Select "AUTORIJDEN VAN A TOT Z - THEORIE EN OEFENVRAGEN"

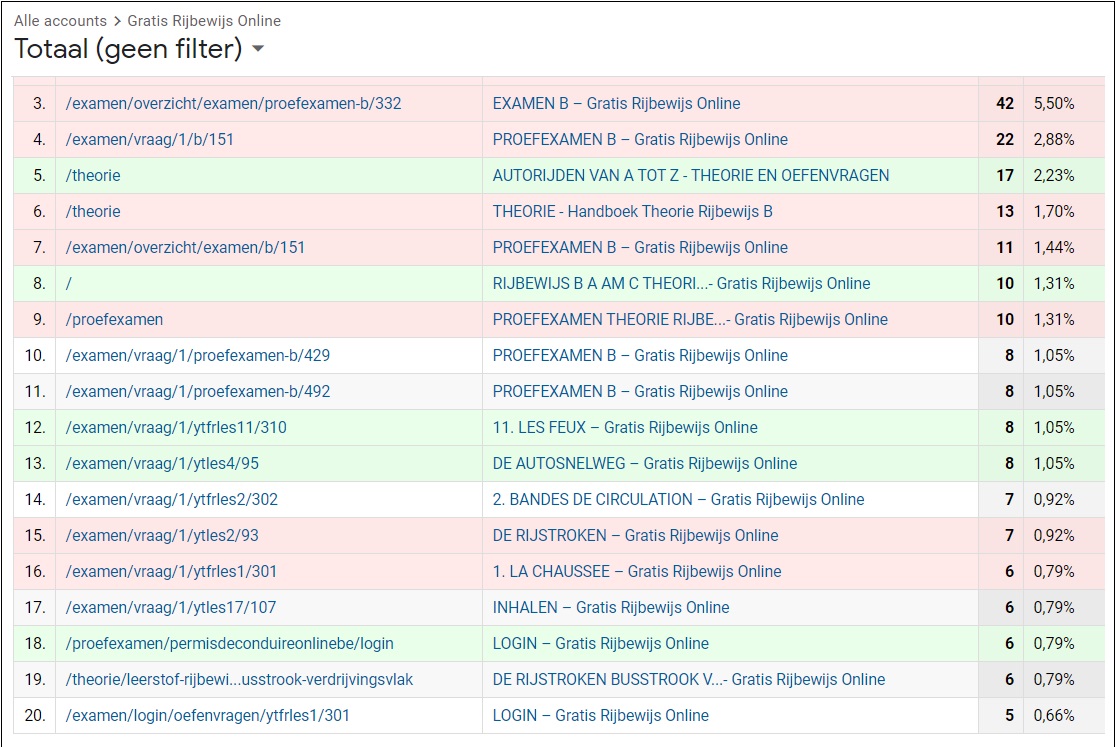pyautogui.click(x=691, y=176)
